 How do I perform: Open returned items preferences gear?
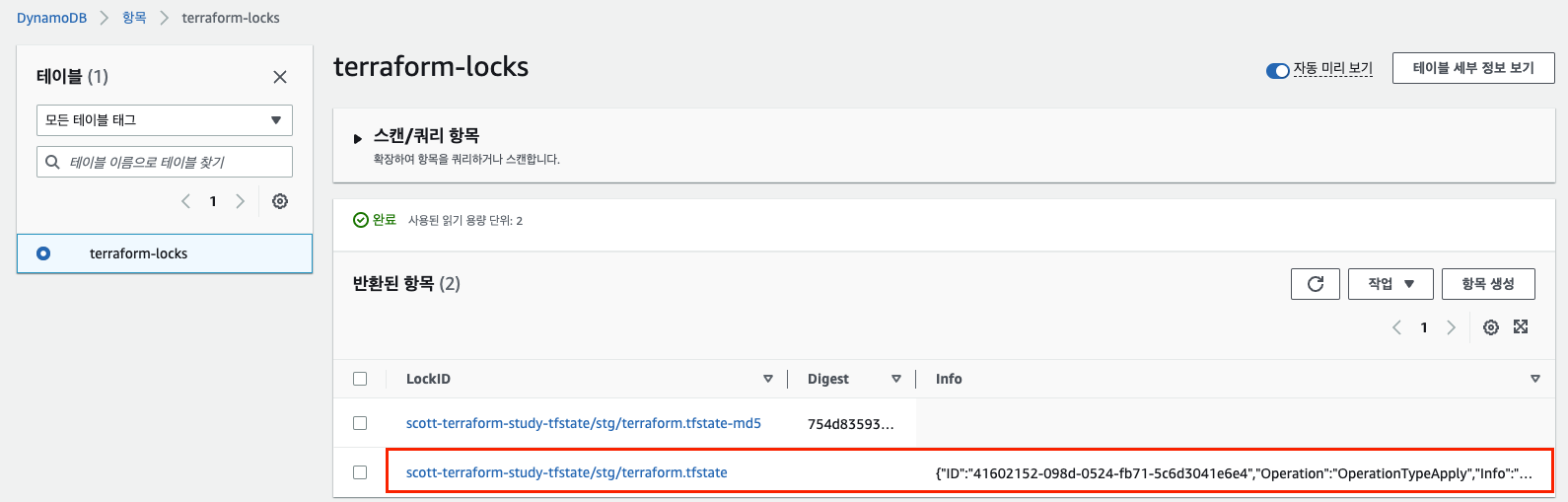pyautogui.click(x=1491, y=327)
